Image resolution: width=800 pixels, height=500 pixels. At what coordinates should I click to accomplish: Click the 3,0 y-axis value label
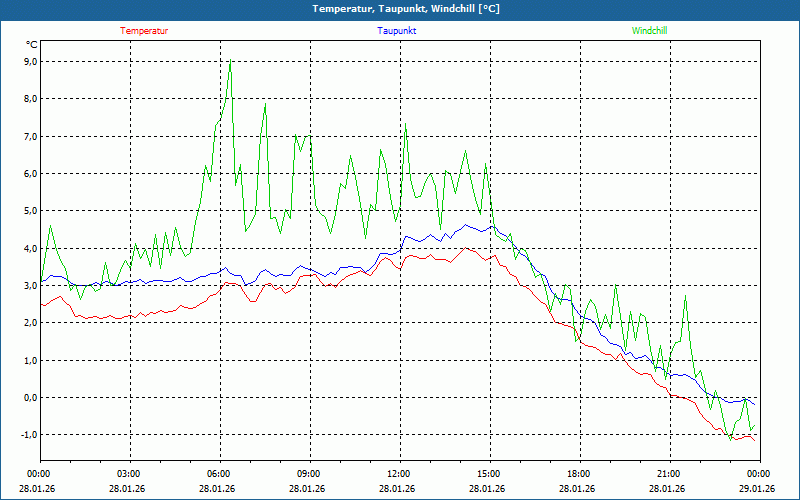pyautogui.click(x=29, y=286)
